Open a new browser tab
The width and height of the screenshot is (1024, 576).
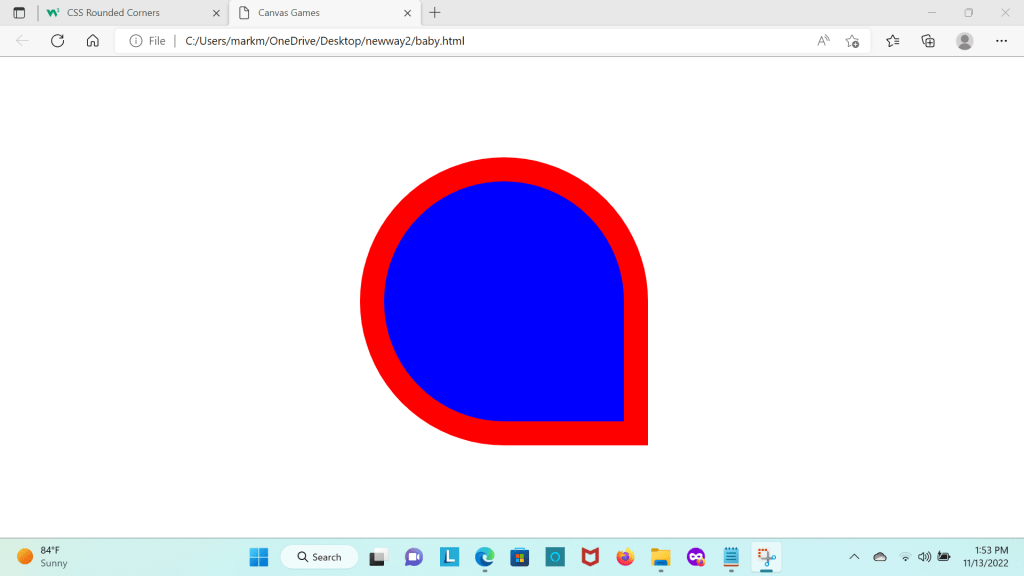coord(434,13)
